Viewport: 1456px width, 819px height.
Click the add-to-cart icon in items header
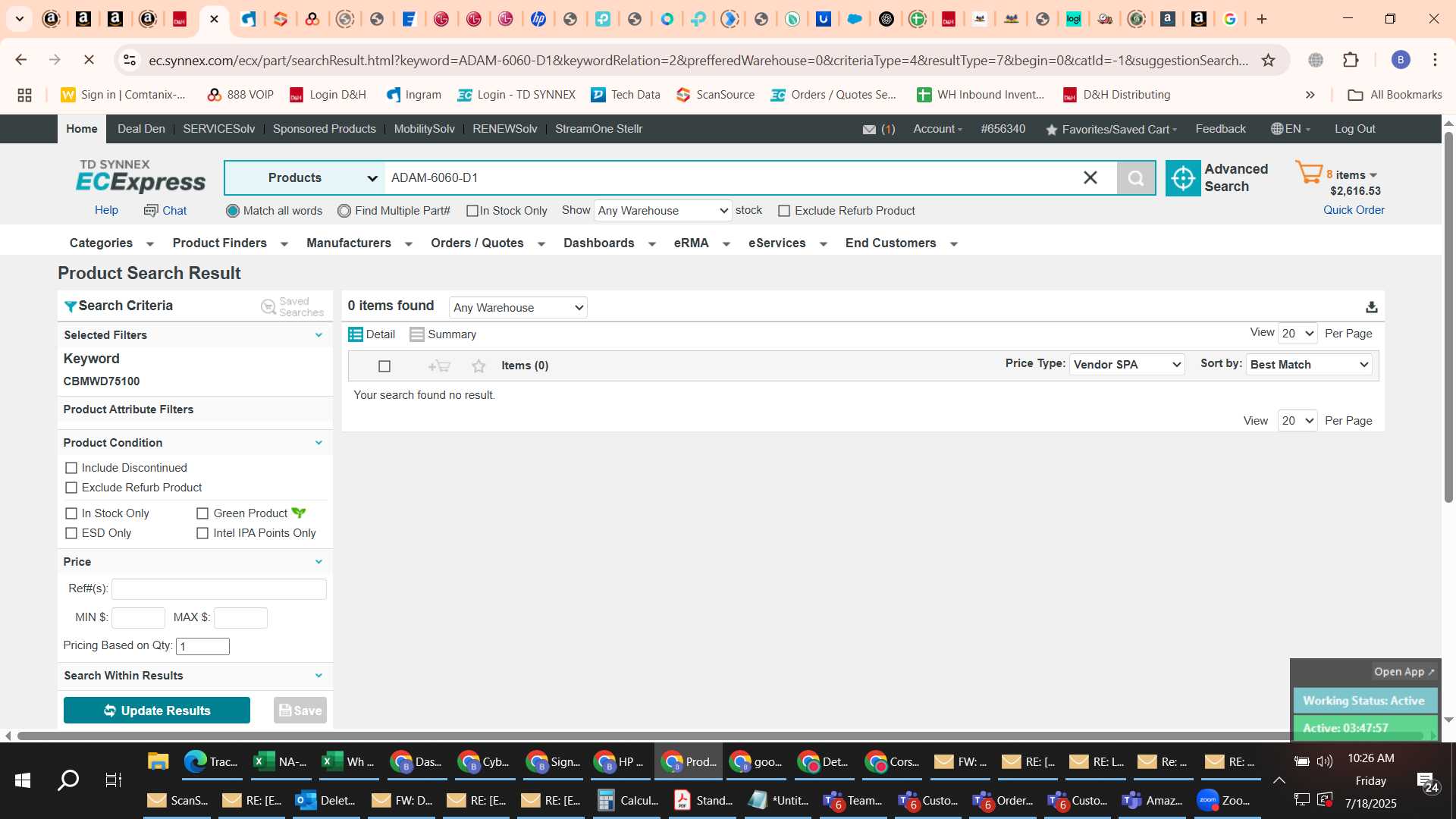coord(439,366)
